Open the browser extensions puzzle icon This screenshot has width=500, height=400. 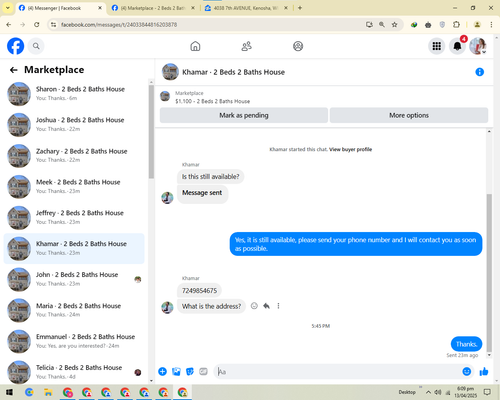tap(456, 24)
